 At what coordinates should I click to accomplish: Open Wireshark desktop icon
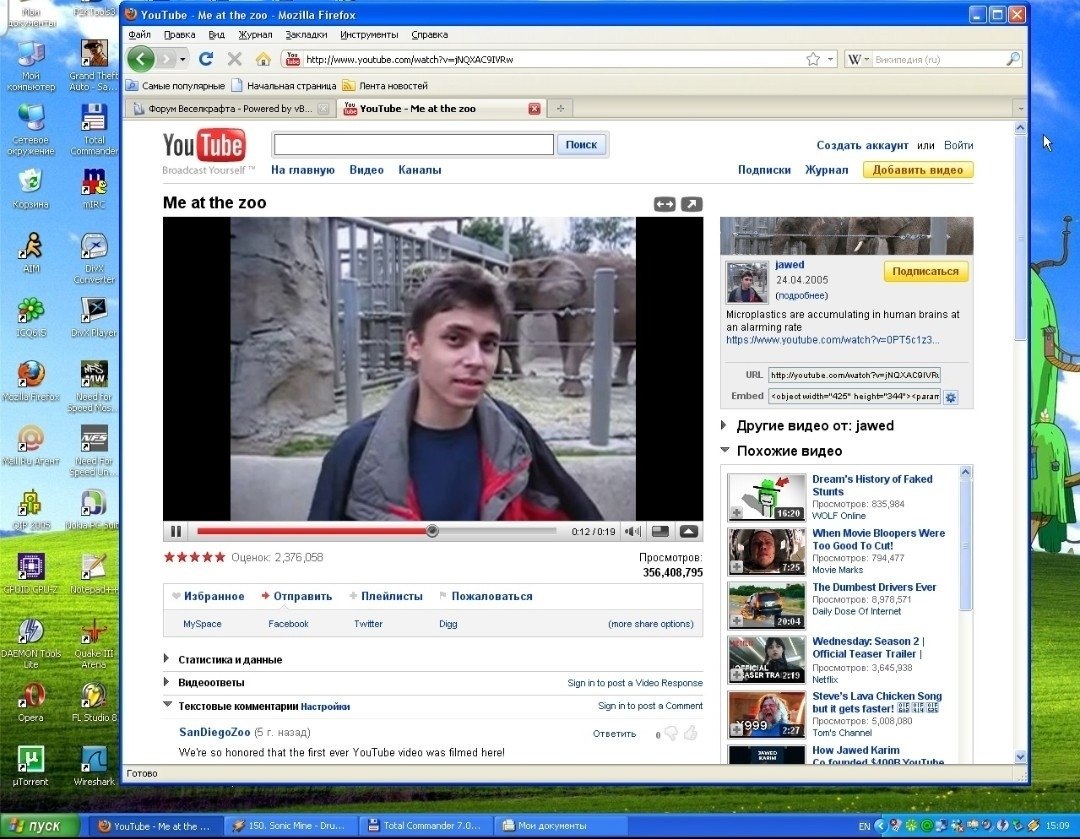point(94,765)
